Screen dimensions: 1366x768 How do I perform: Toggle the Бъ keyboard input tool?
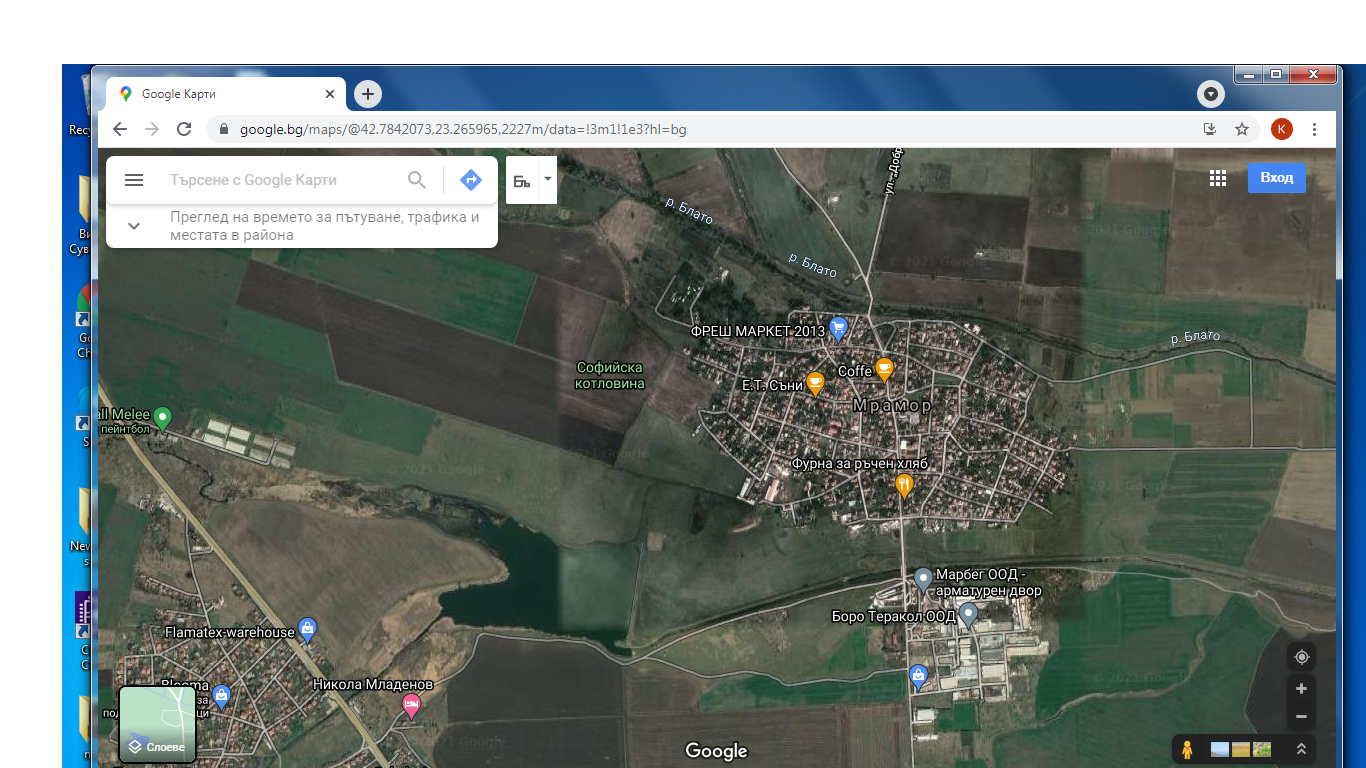522,180
